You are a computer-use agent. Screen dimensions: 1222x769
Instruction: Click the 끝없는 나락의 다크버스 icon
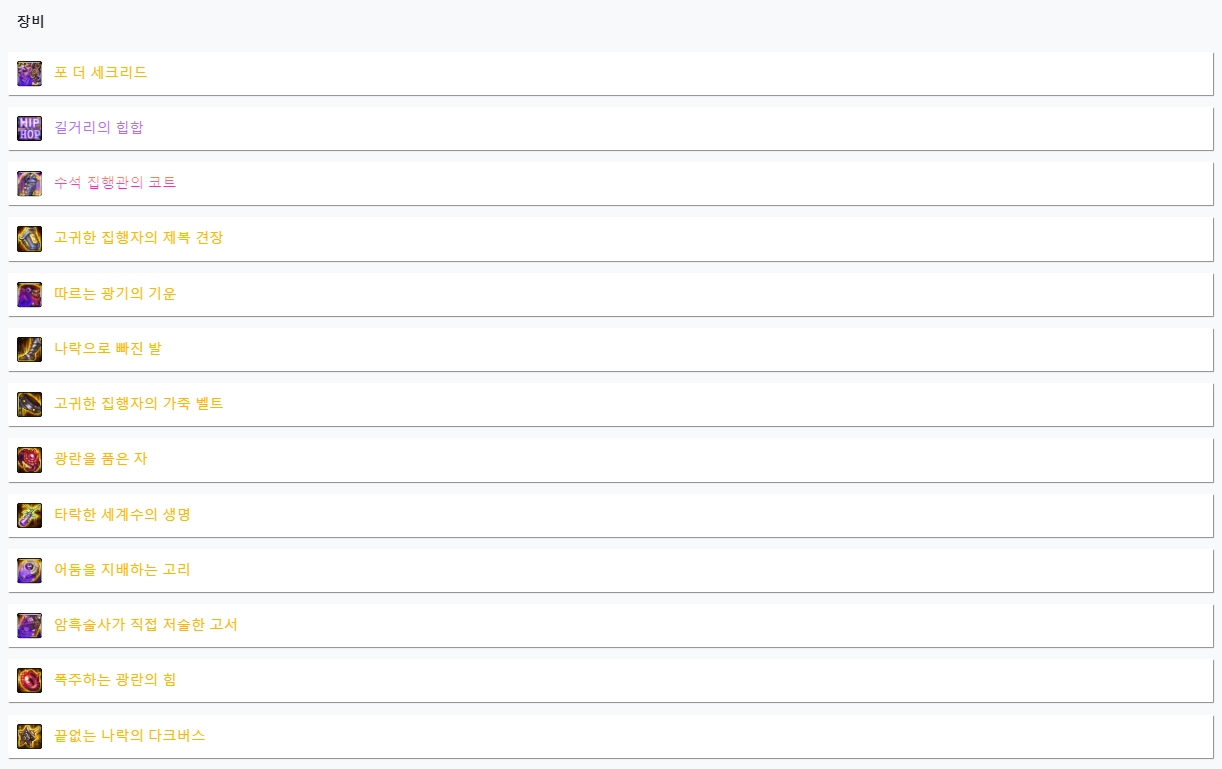(30, 736)
